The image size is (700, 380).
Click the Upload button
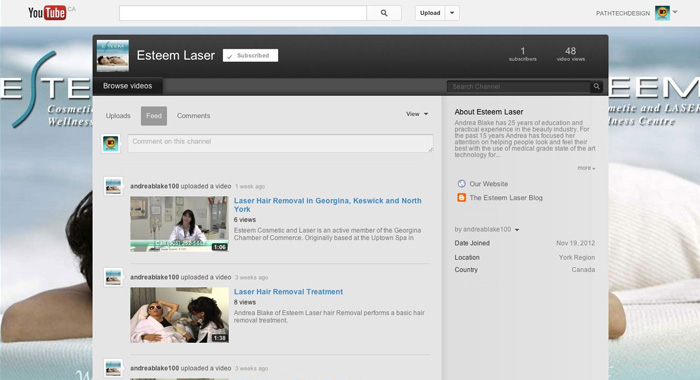coord(430,13)
